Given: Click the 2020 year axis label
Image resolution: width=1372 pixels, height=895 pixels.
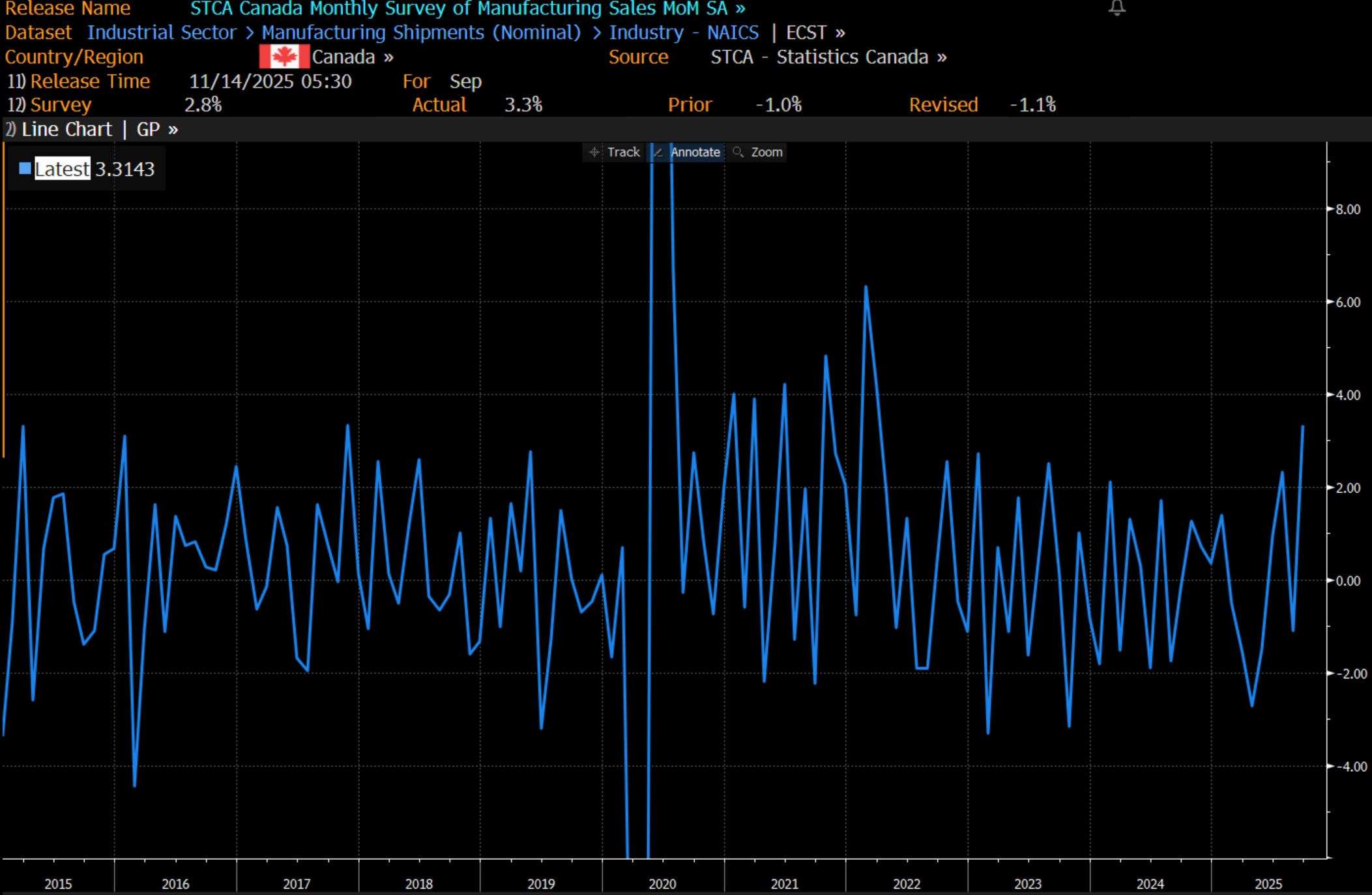Looking at the screenshot, I should (662, 884).
